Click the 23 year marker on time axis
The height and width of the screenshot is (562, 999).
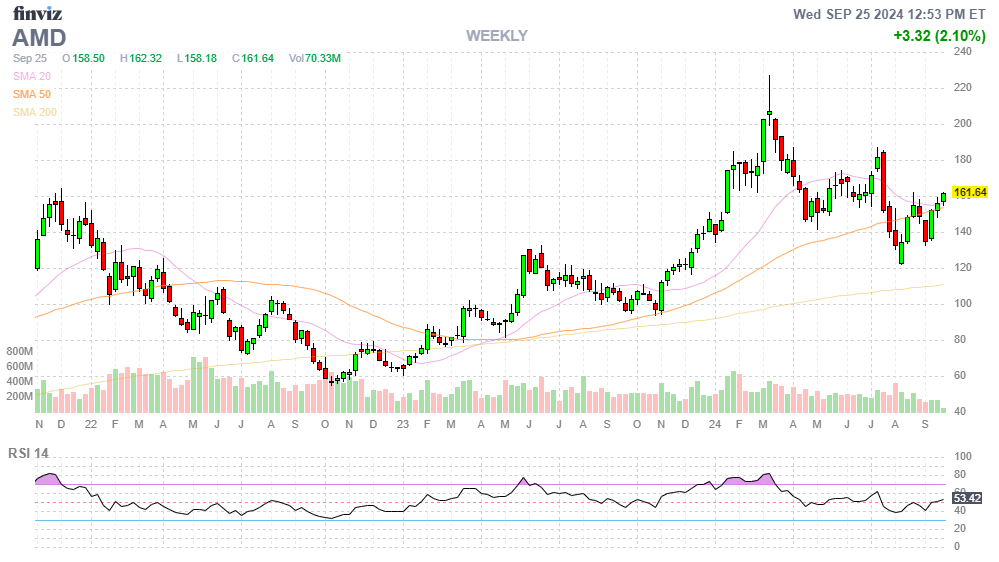(402, 424)
